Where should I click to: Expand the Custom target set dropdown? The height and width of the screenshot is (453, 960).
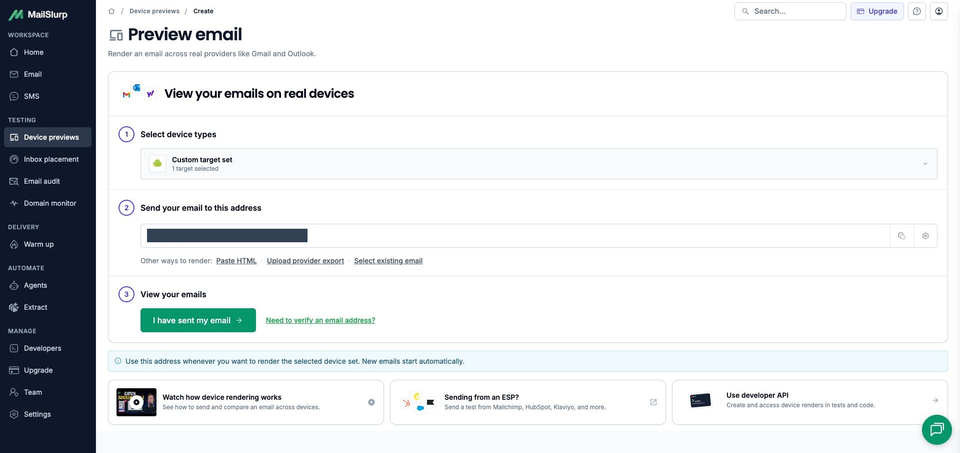coord(539,163)
